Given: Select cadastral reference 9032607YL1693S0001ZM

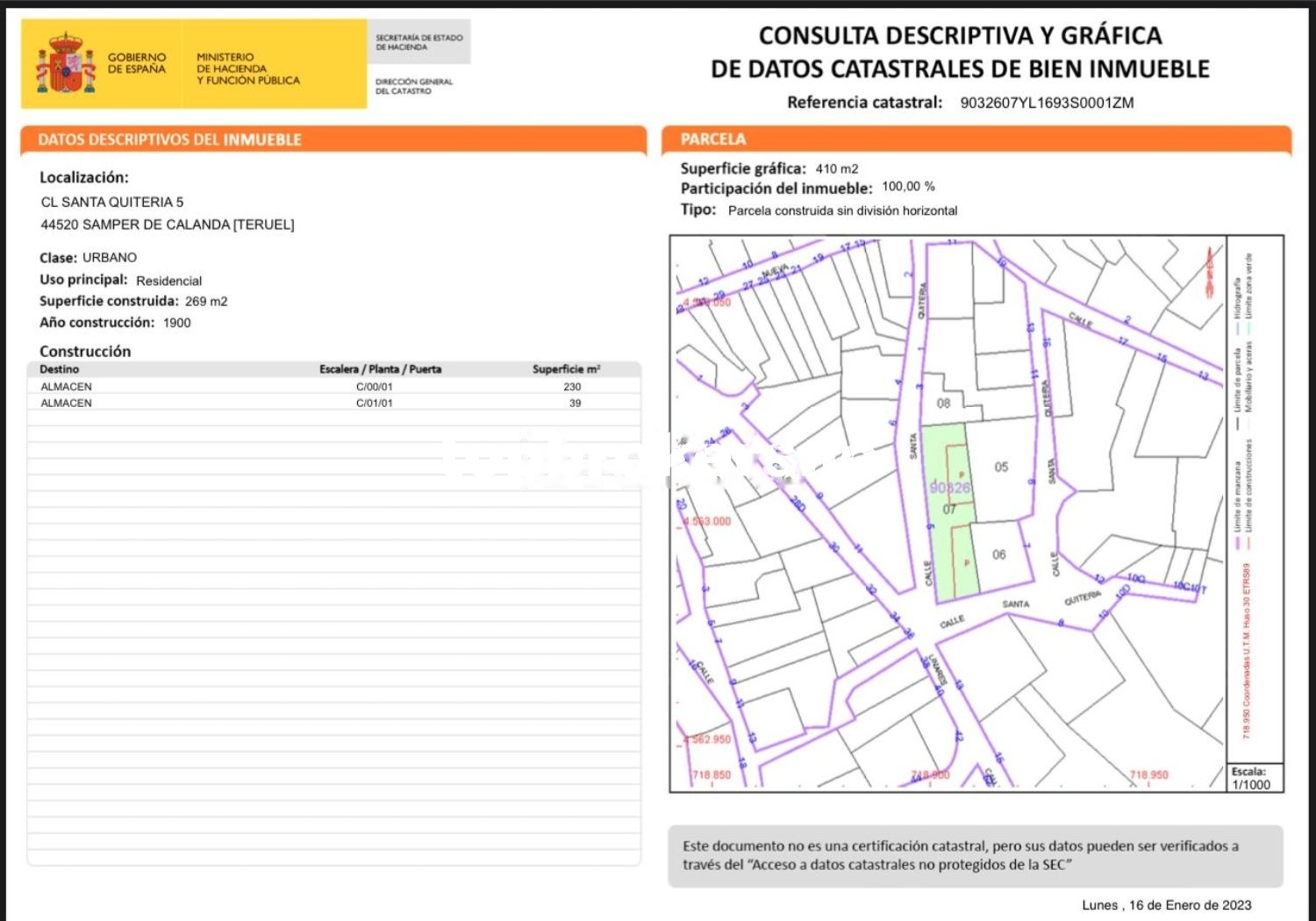Looking at the screenshot, I should coord(1047,103).
